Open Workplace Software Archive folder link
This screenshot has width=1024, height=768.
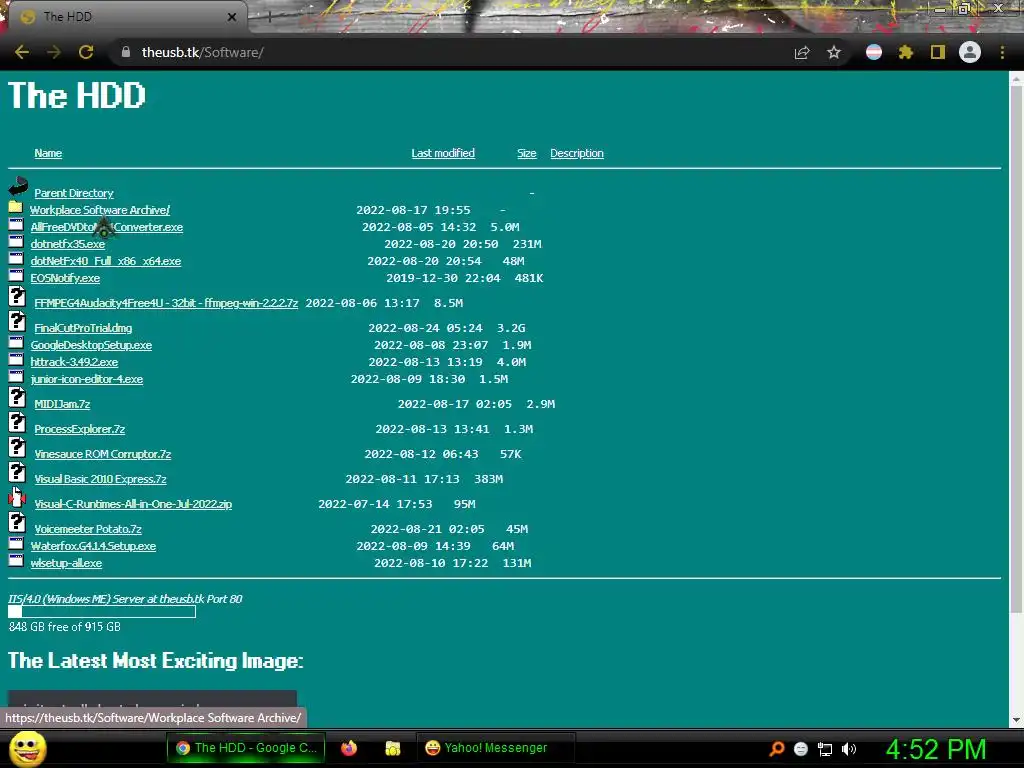point(100,210)
